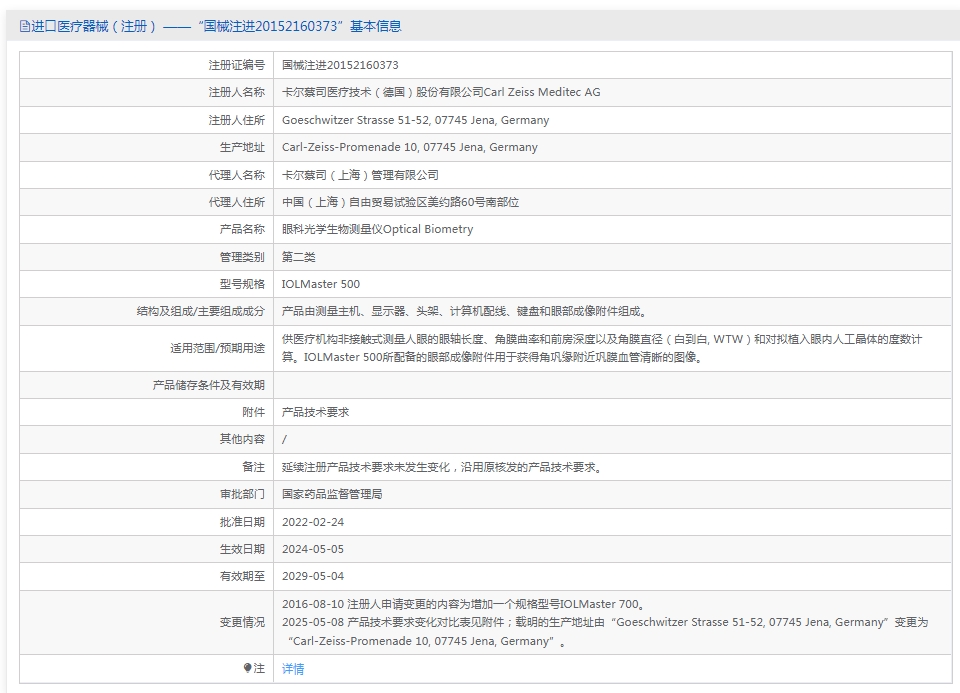960x693 pixels.
Task: Click the 适用范围/预期用途 label
Action: (217, 348)
